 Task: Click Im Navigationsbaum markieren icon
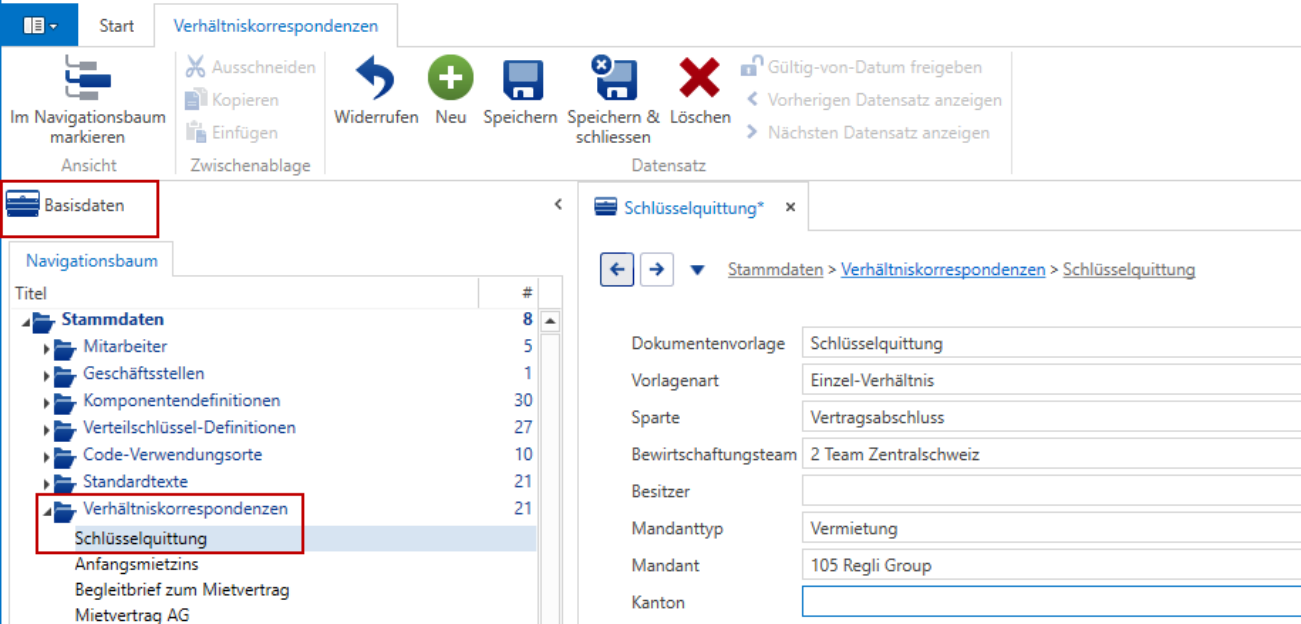88,78
